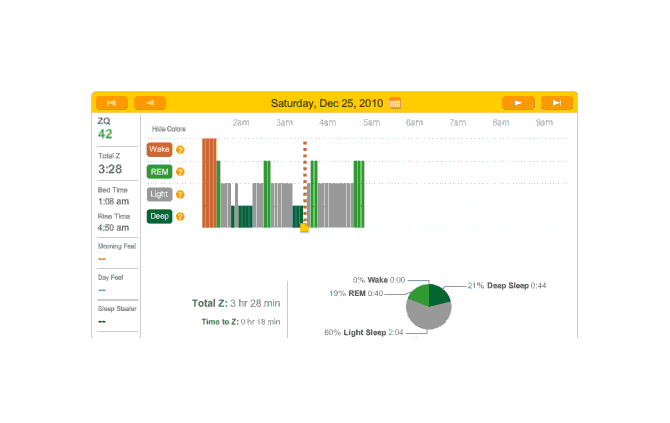Click the Deep Sleep slice of the pie
670x423 pixels.
439,294
